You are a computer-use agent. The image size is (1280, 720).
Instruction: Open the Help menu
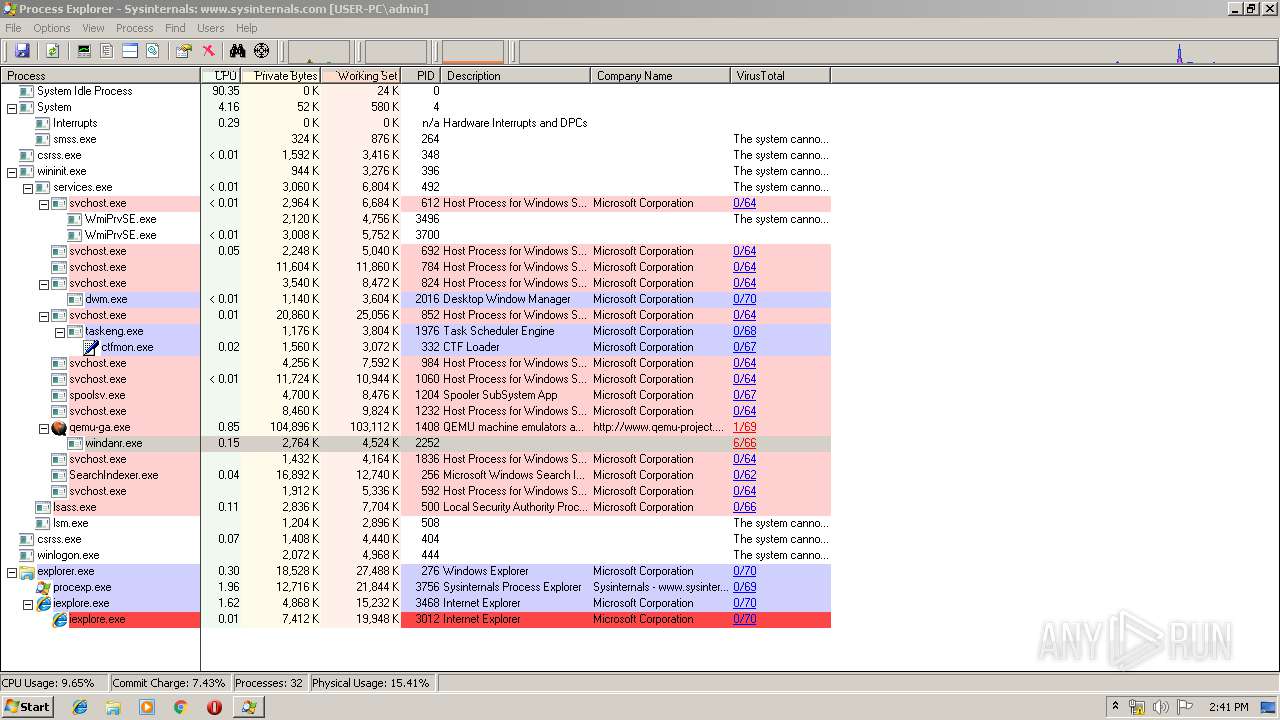point(246,28)
